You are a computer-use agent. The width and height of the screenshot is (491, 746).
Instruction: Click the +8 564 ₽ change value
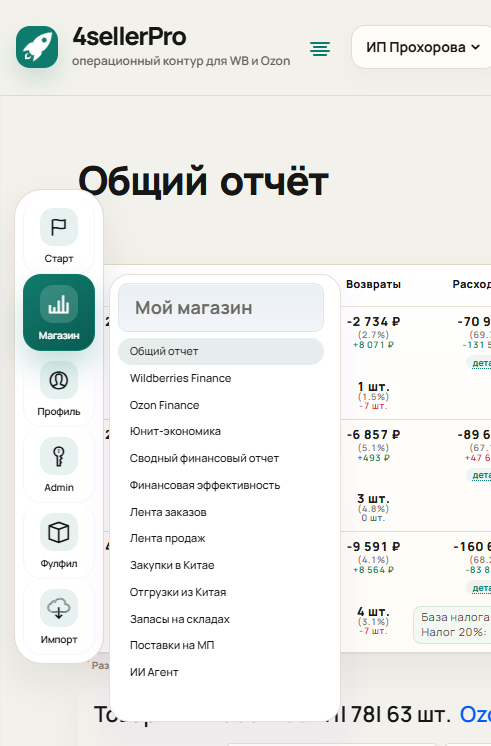(x=373, y=570)
